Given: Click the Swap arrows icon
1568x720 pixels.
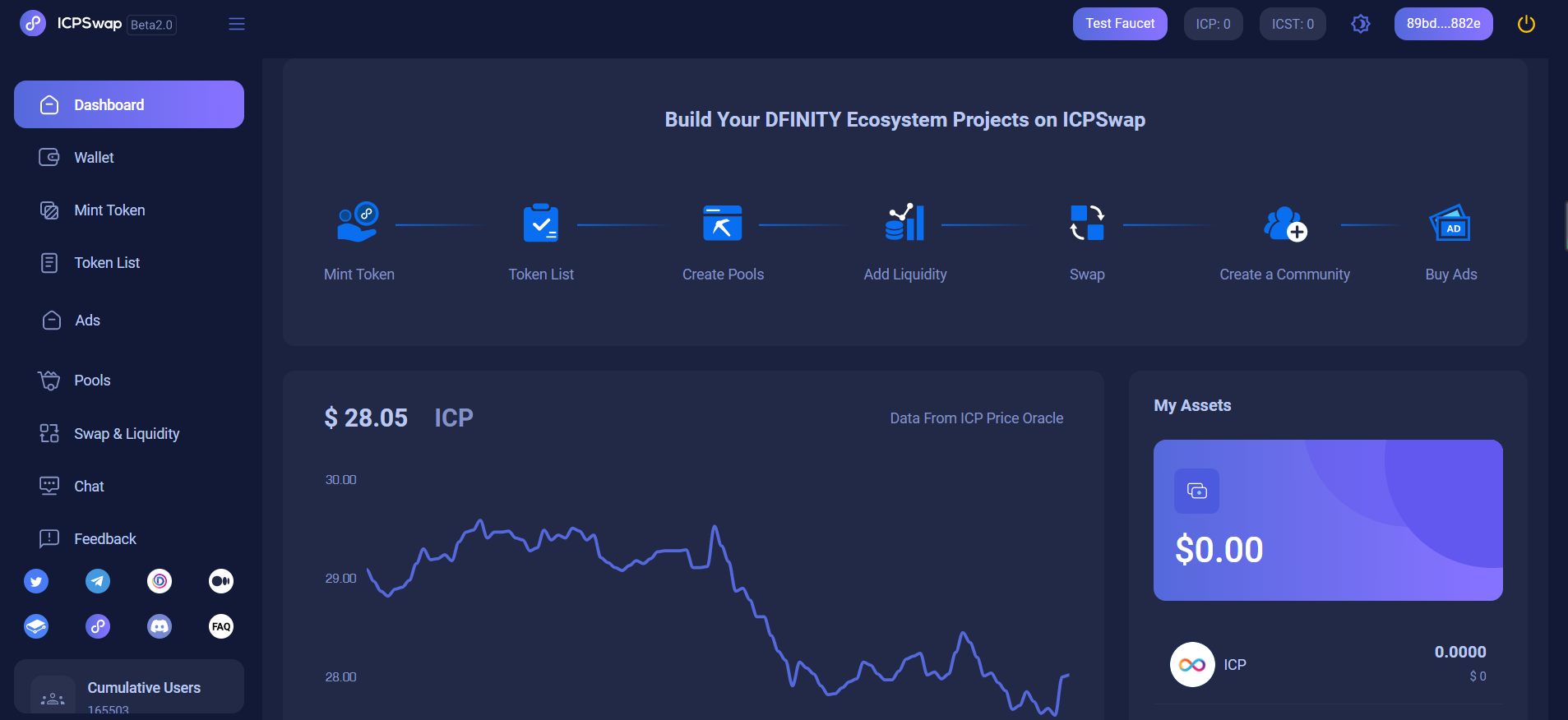Looking at the screenshot, I should (x=1086, y=223).
